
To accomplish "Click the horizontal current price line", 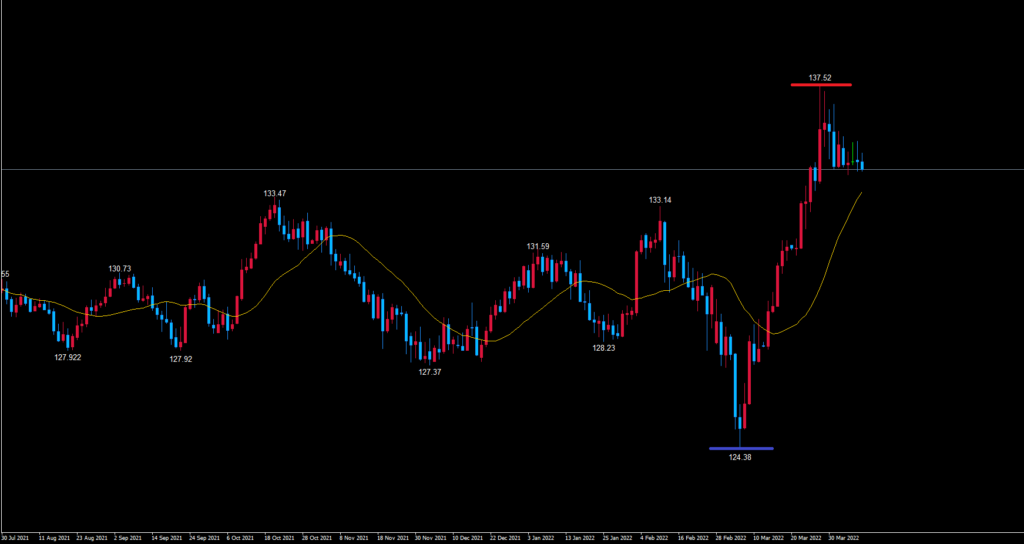I will [400, 169].
